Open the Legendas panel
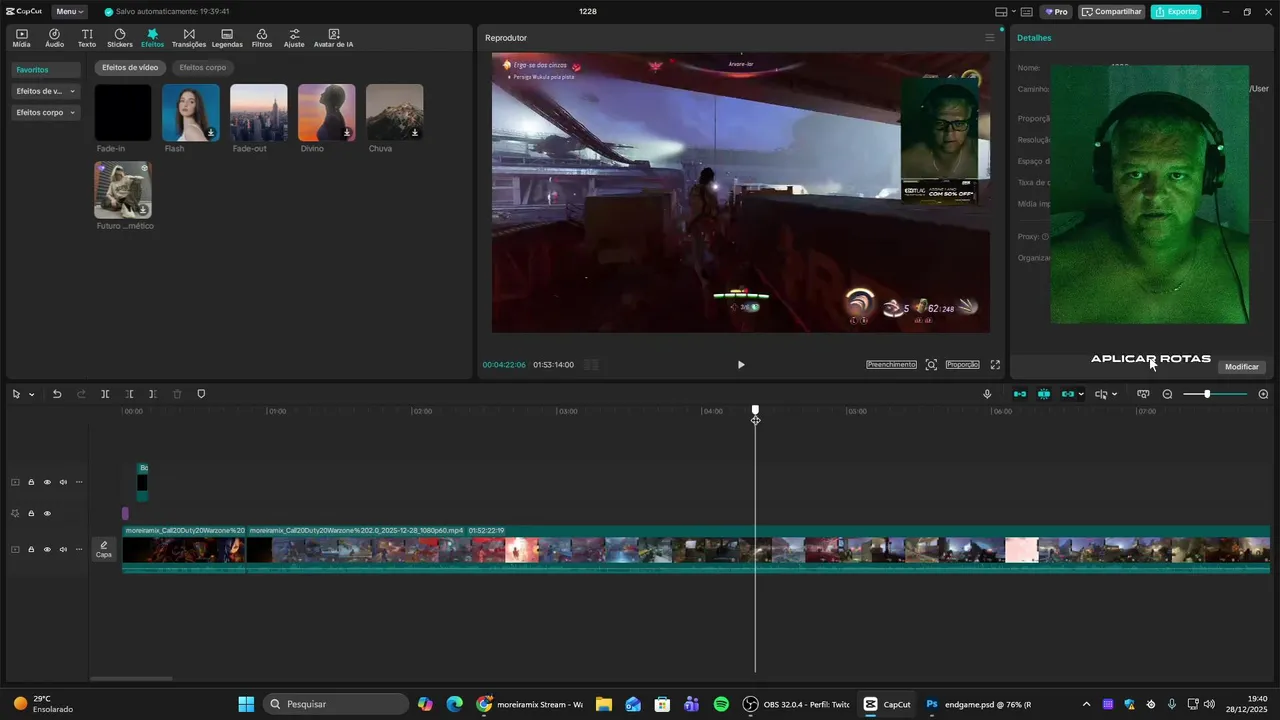The image size is (1280, 720). pyautogui.click(x=227, y=38)
